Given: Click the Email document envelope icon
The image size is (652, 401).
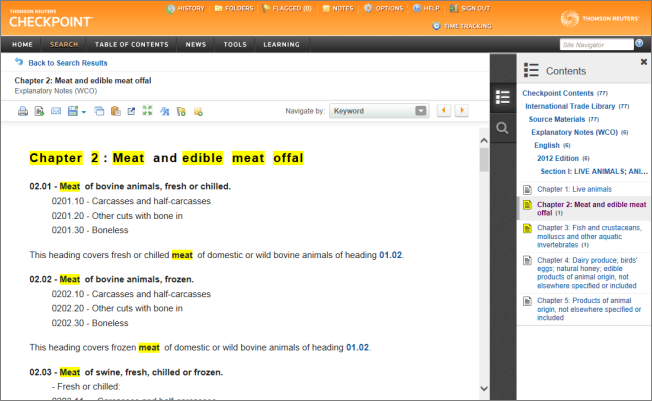Looking at the screenshot, I should [56, 111].
